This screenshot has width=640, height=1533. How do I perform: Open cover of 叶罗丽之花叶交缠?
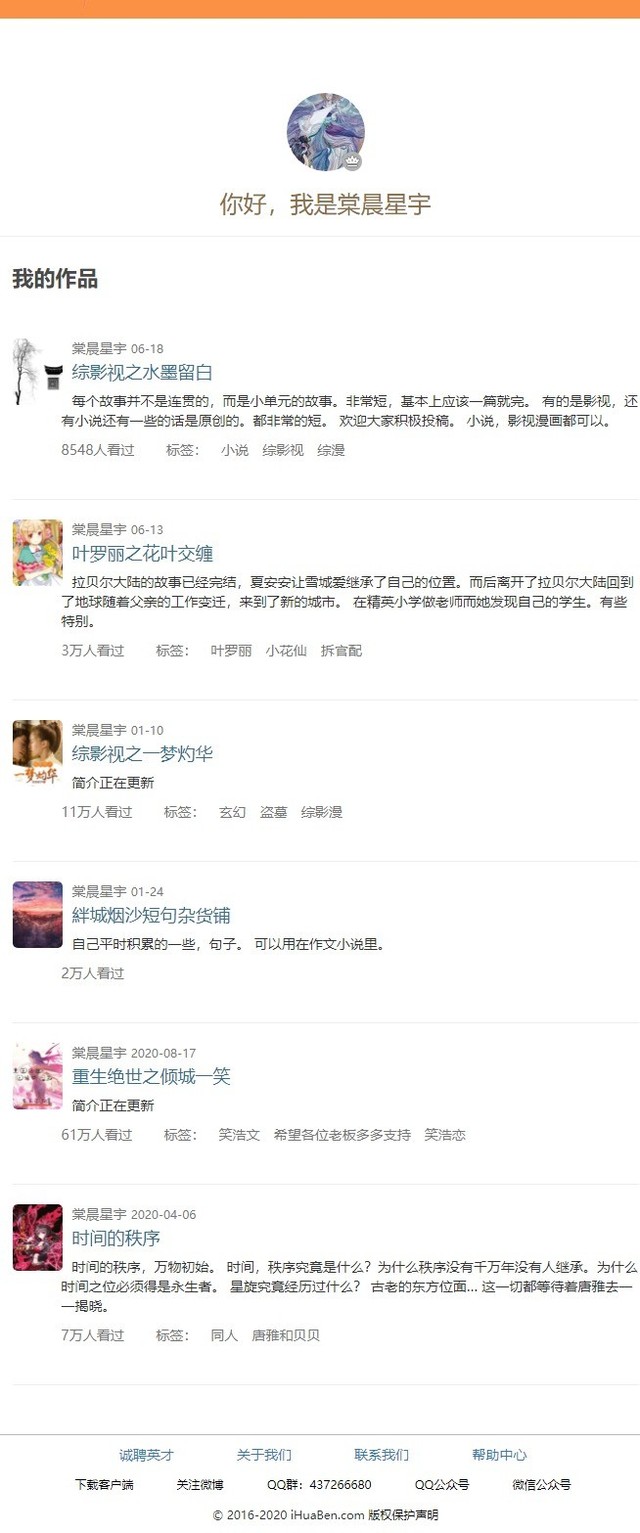(37, 552)
